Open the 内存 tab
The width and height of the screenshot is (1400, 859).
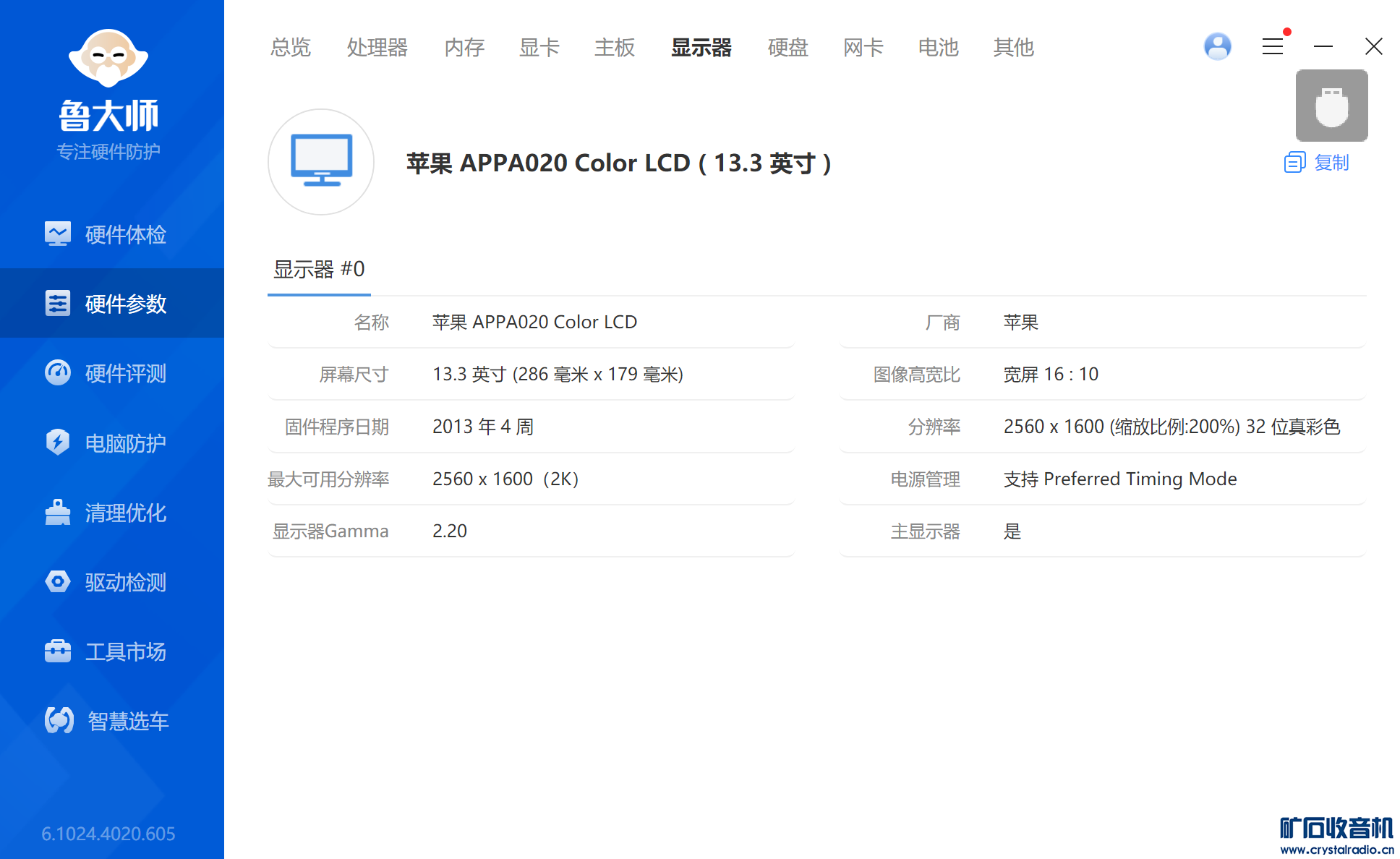pos(464,48)
